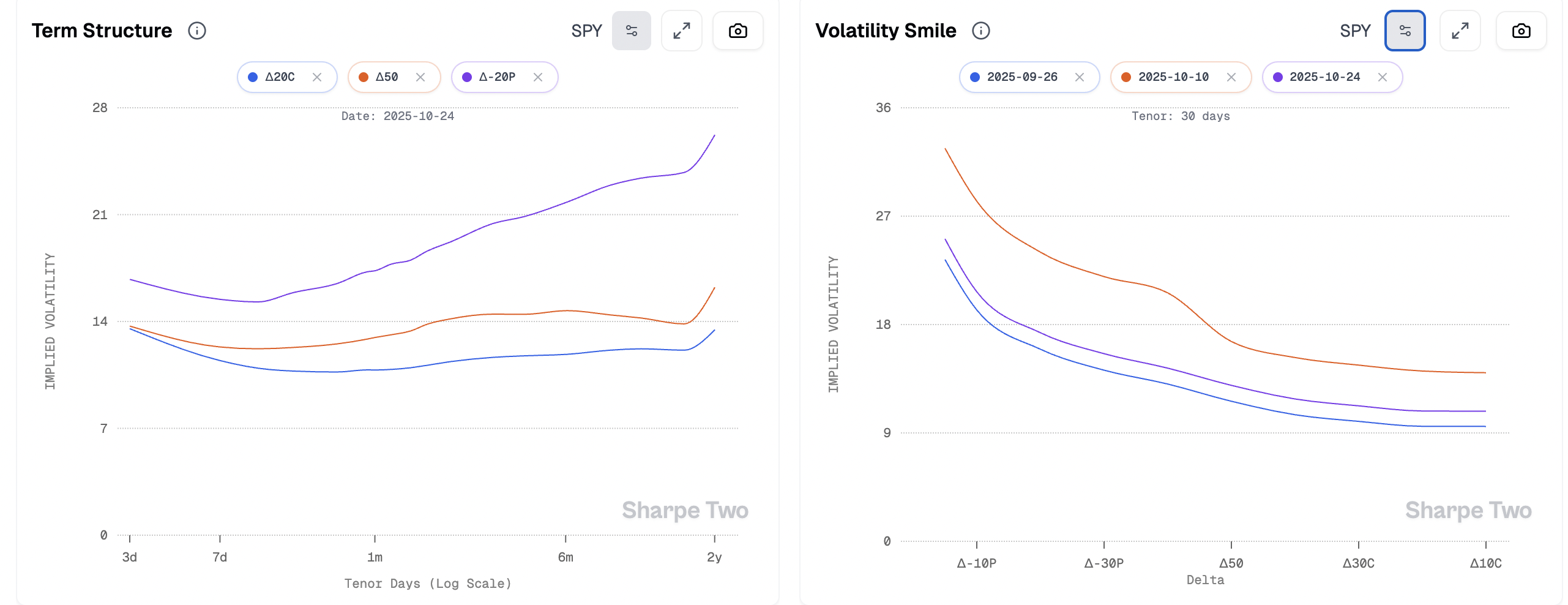The width and height of the screenshot is (1568, 605).
Task: Take snapshot of Term Structure chart
Action: pos(737,31)
